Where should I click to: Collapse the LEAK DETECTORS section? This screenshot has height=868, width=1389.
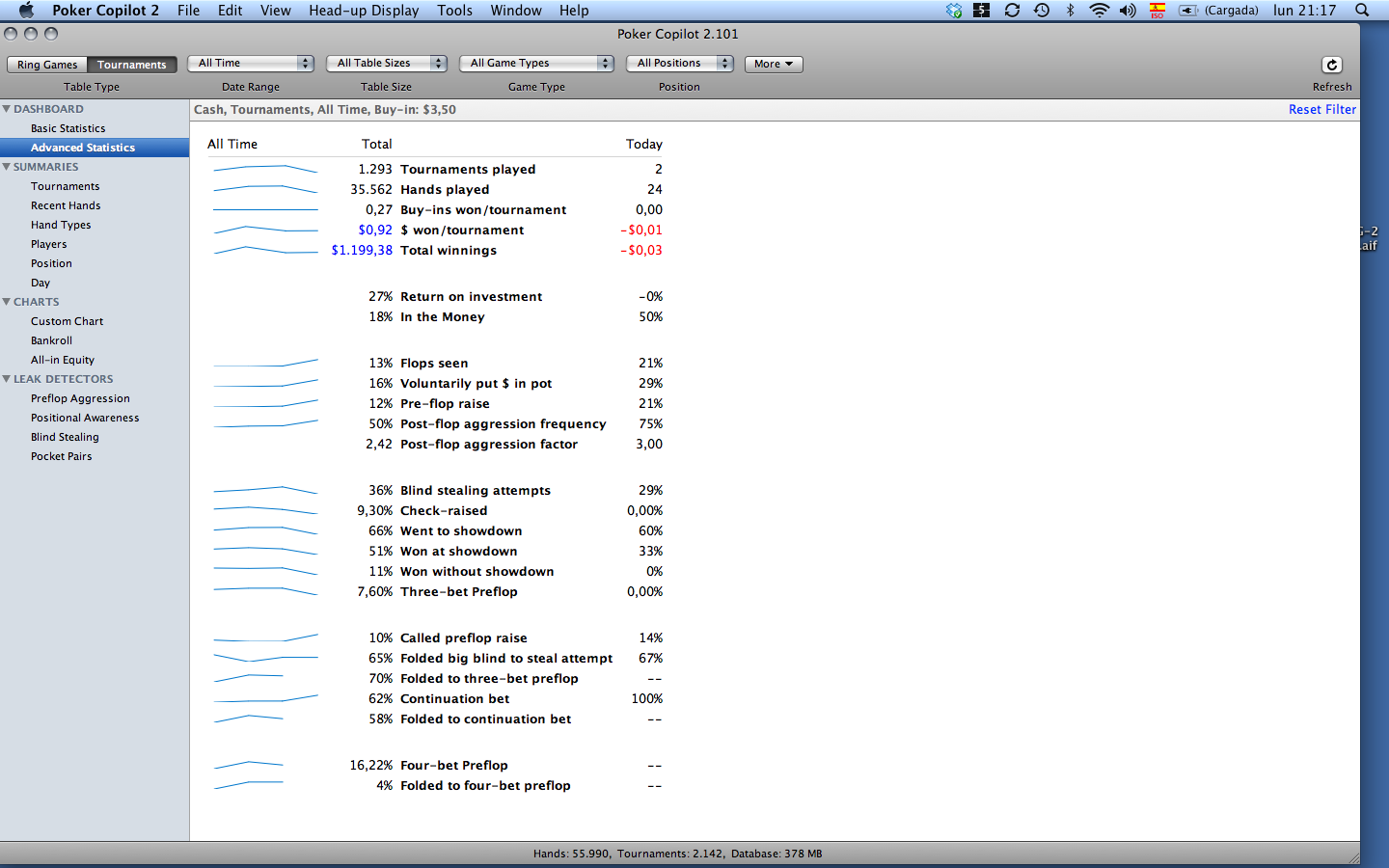[x=7, y=379]
